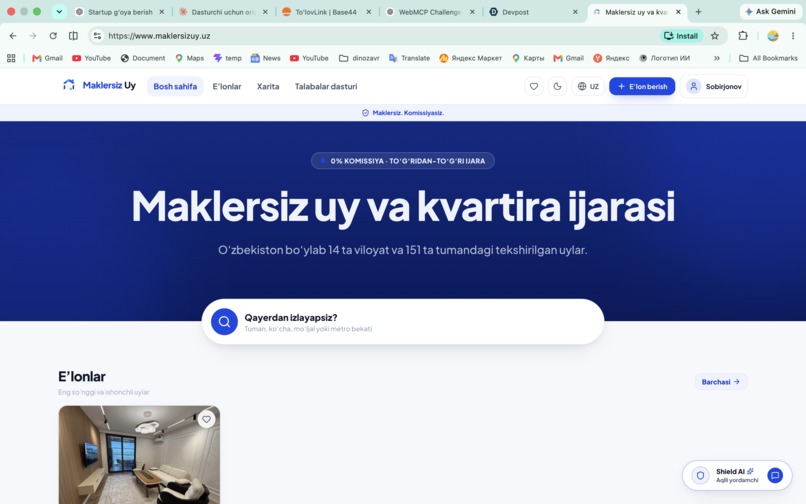Click Shield AI shield icon
Screen dimensions: 806x504
(700, 475)
